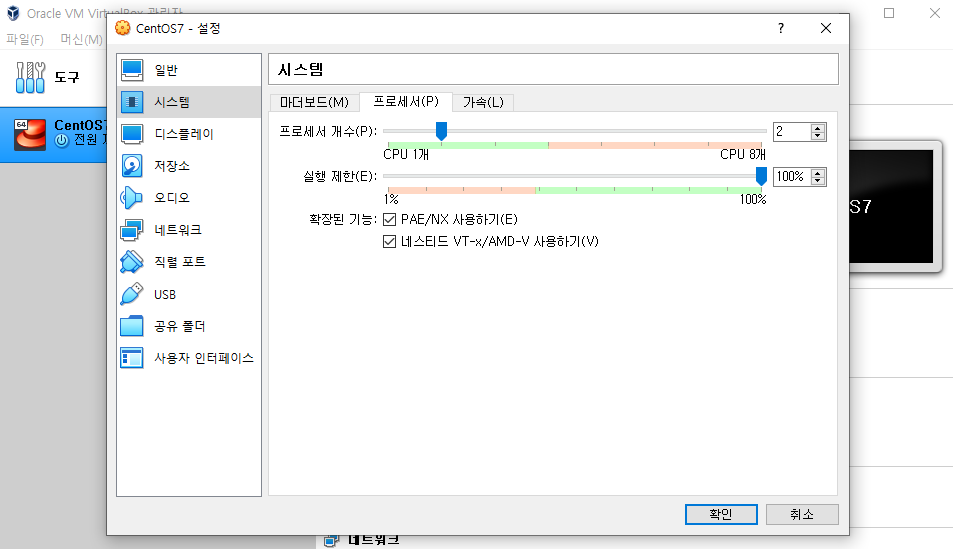Click the 도구 tools icon in VirtualBox Manager
The height and width of the screenshot is (549, 953).
coord(30,77)
